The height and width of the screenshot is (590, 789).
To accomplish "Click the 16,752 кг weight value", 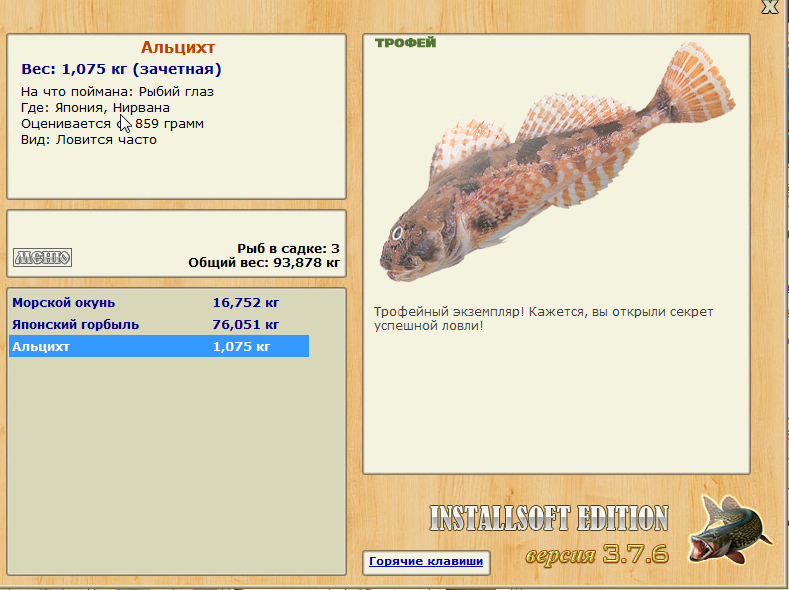I will [x=246, y=303].
